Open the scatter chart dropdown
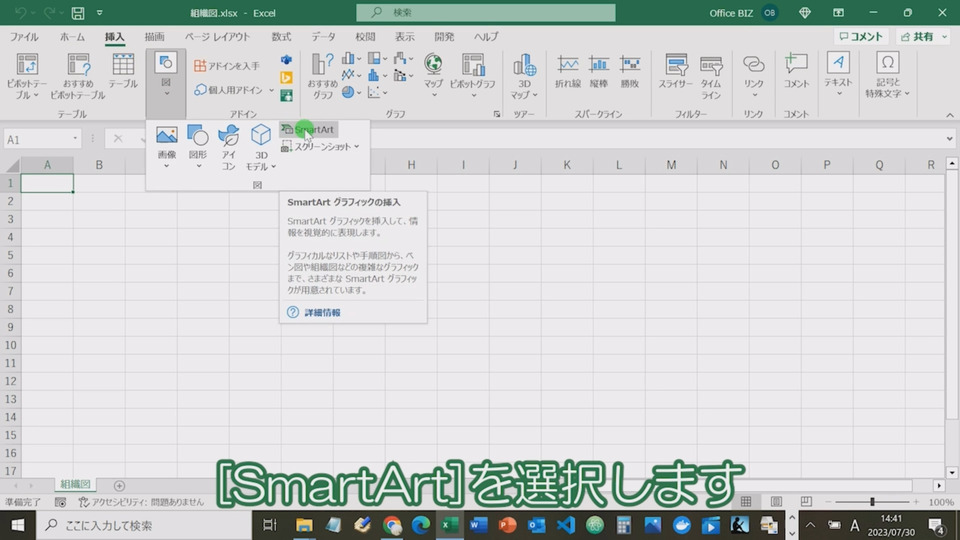960x540 pixels. click(377, 92)
